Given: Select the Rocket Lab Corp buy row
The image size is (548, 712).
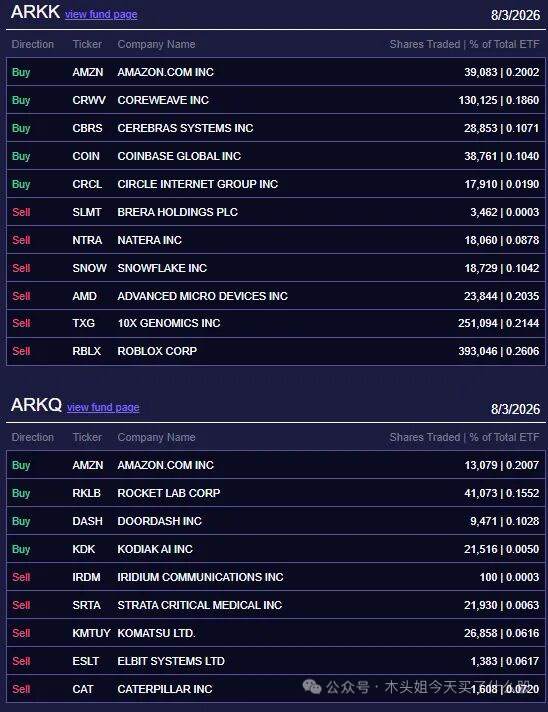Looking at the screenshot, I should pos(276,493).
